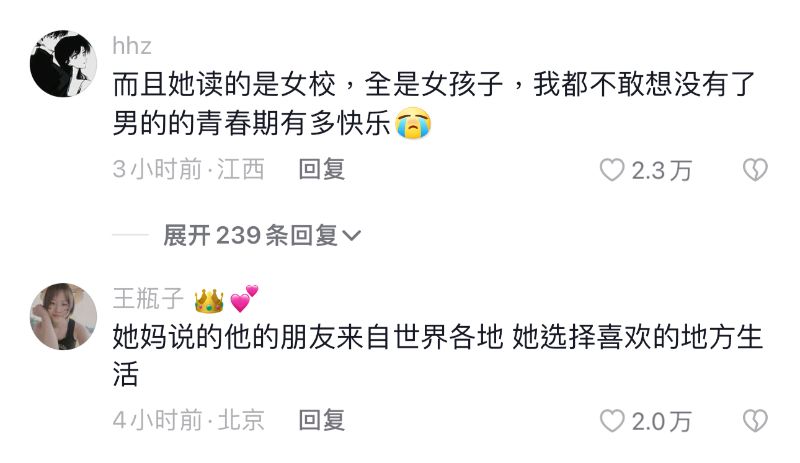Like 王瓶子's comment with heart icon
The image size is (800, 463).
click(612, 421)
